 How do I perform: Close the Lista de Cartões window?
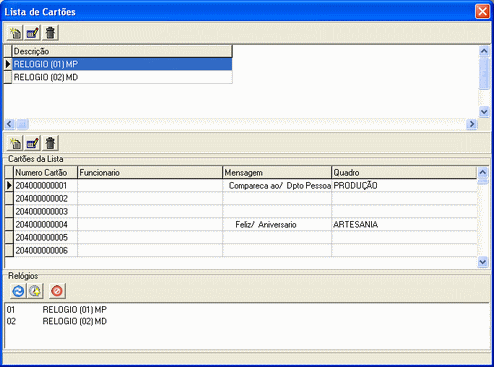tap(482, 12)
